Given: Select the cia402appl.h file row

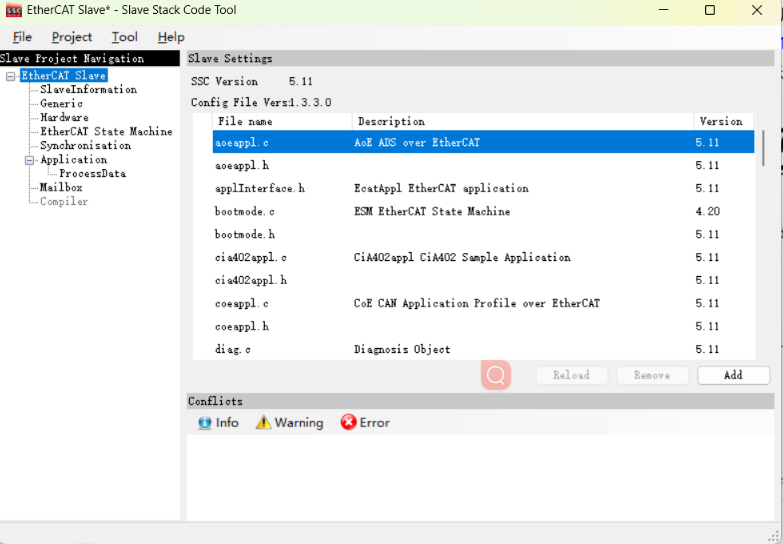Looking at the screenshot, I should 483,280.
